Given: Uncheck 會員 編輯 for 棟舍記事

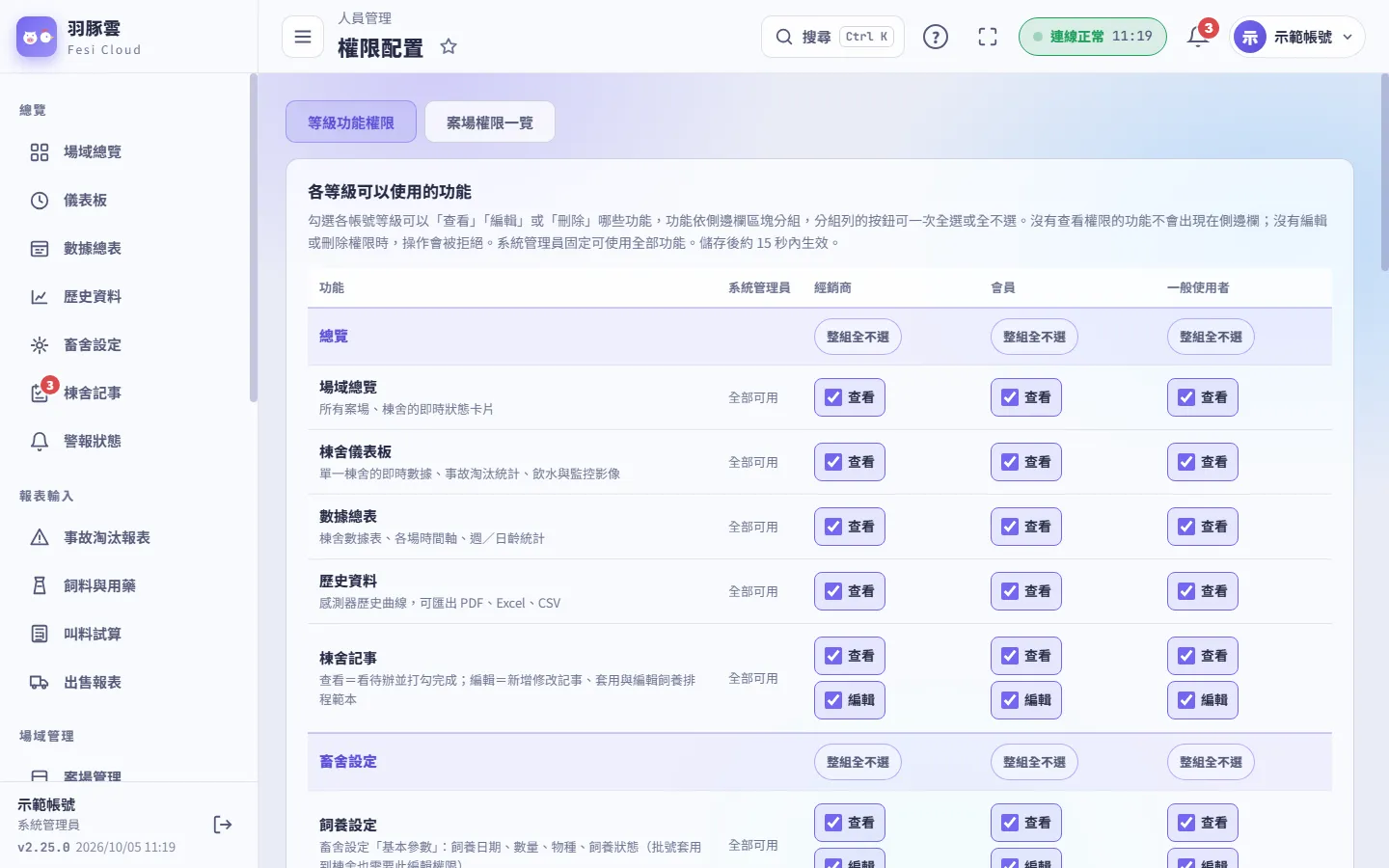Looking at the screenshot, I should click(1010, 700).
